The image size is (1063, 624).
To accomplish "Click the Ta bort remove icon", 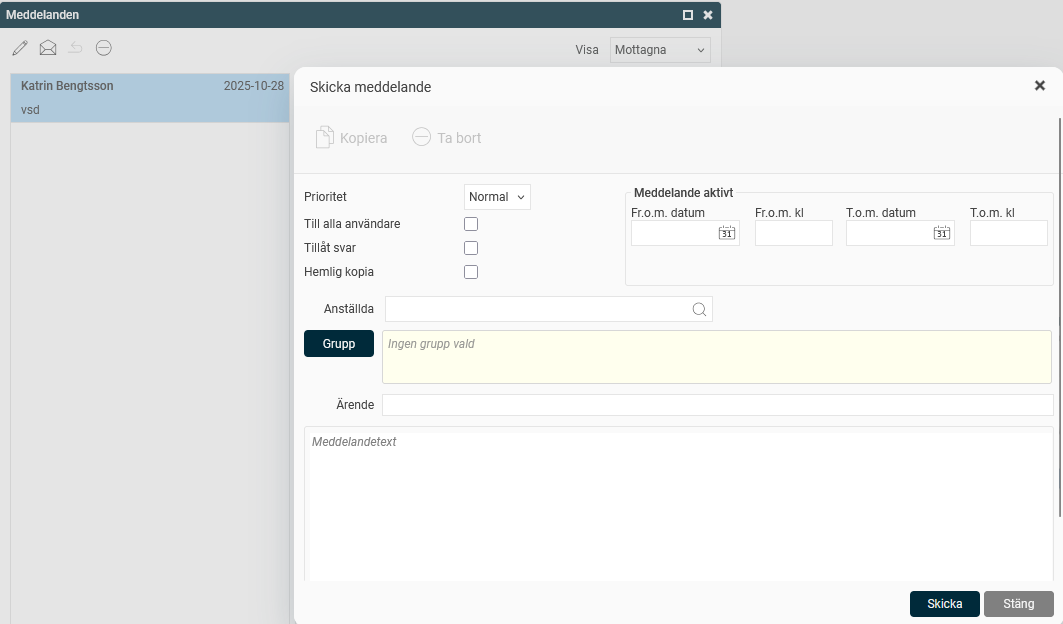I will (x=422, y=138).
